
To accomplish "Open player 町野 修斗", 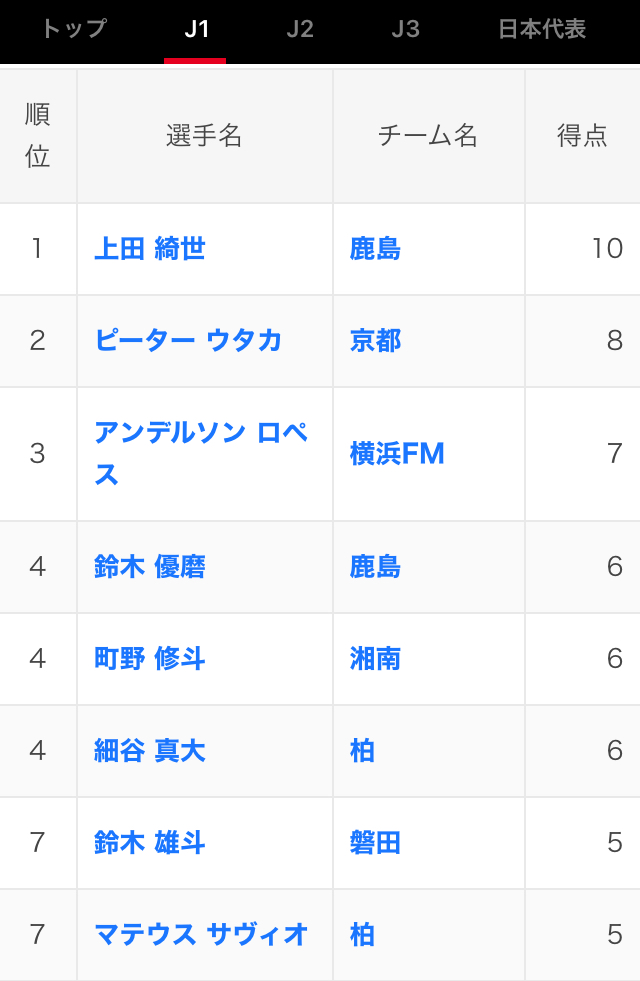I will 150,659.
